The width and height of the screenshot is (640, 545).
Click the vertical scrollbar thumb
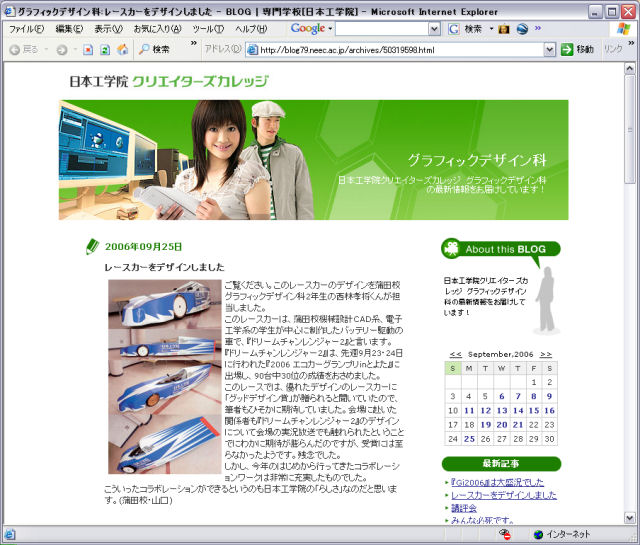click(x=630, y=129)
